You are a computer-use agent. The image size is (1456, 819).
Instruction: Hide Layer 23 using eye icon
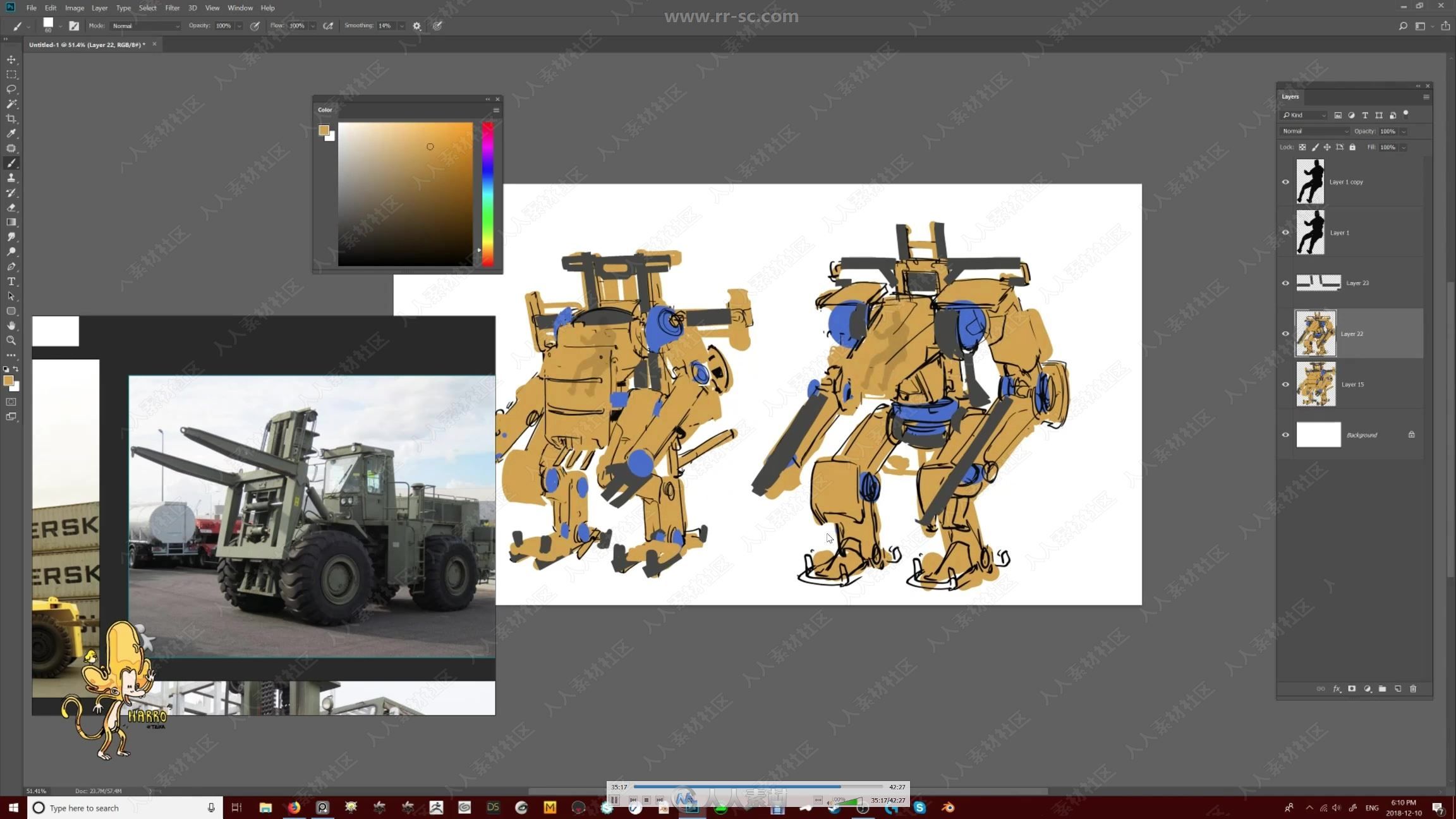point(1285,283)
